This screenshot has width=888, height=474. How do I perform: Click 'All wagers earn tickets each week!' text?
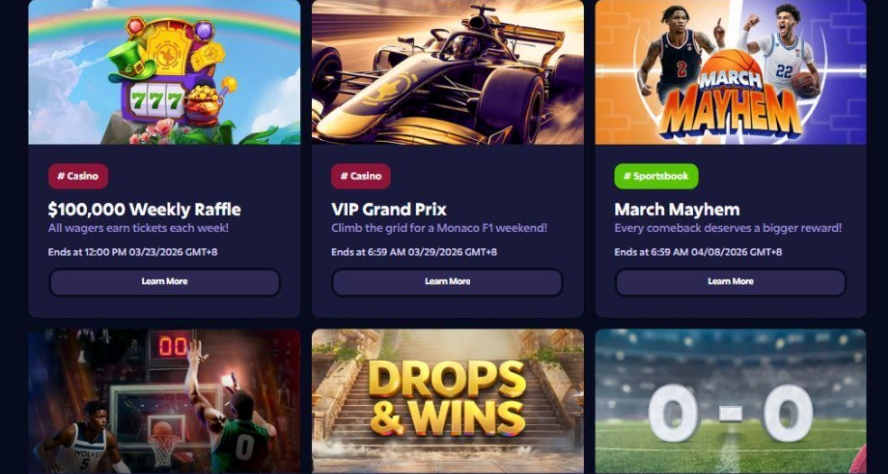click(138, 228)
